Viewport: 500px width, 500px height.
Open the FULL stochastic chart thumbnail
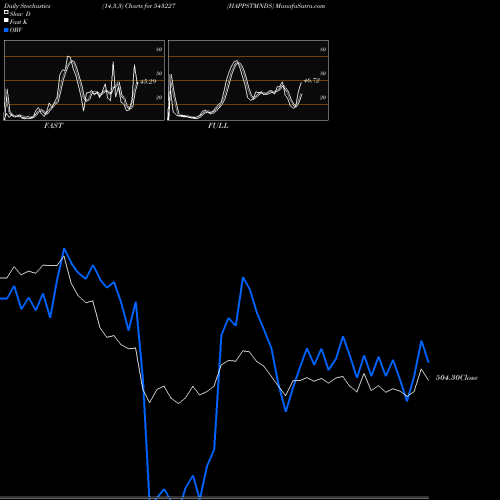pyautogui.click(x=248, y=80)
